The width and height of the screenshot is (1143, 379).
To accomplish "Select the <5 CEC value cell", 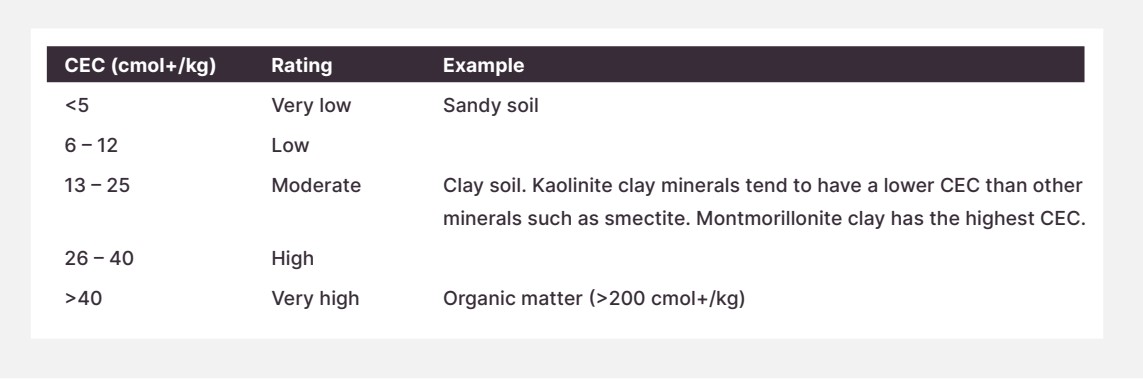I will click(77, 106).
